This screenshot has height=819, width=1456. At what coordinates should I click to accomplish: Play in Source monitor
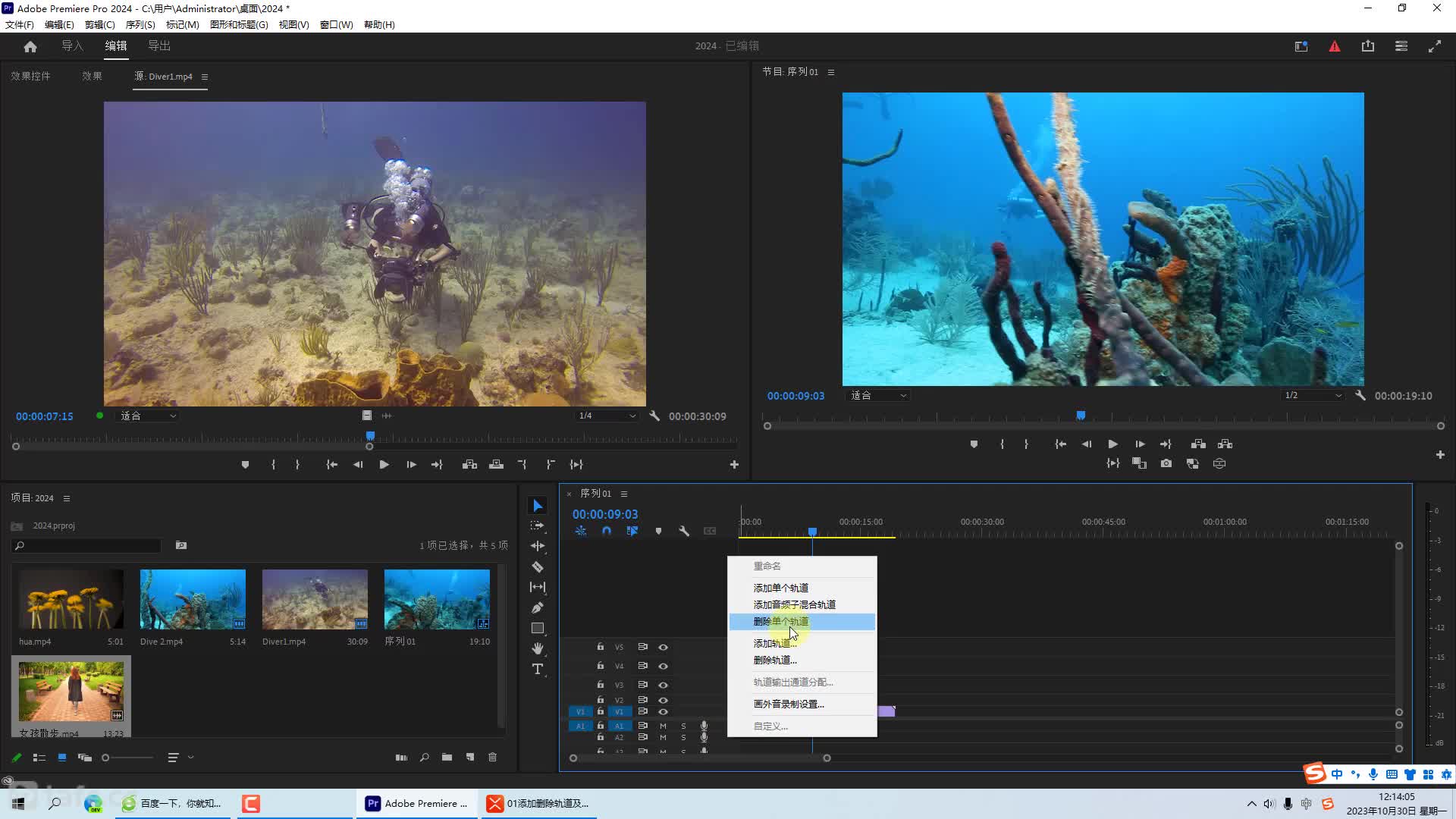384,464
